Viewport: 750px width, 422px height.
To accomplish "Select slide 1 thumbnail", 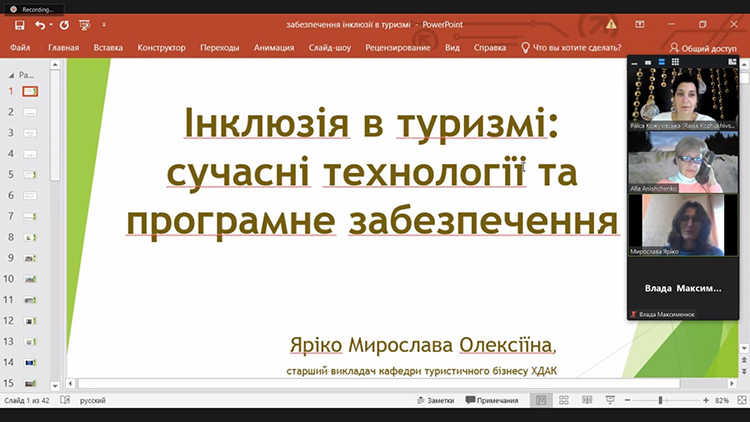I will pyautogui.click(x=30, y=91).
